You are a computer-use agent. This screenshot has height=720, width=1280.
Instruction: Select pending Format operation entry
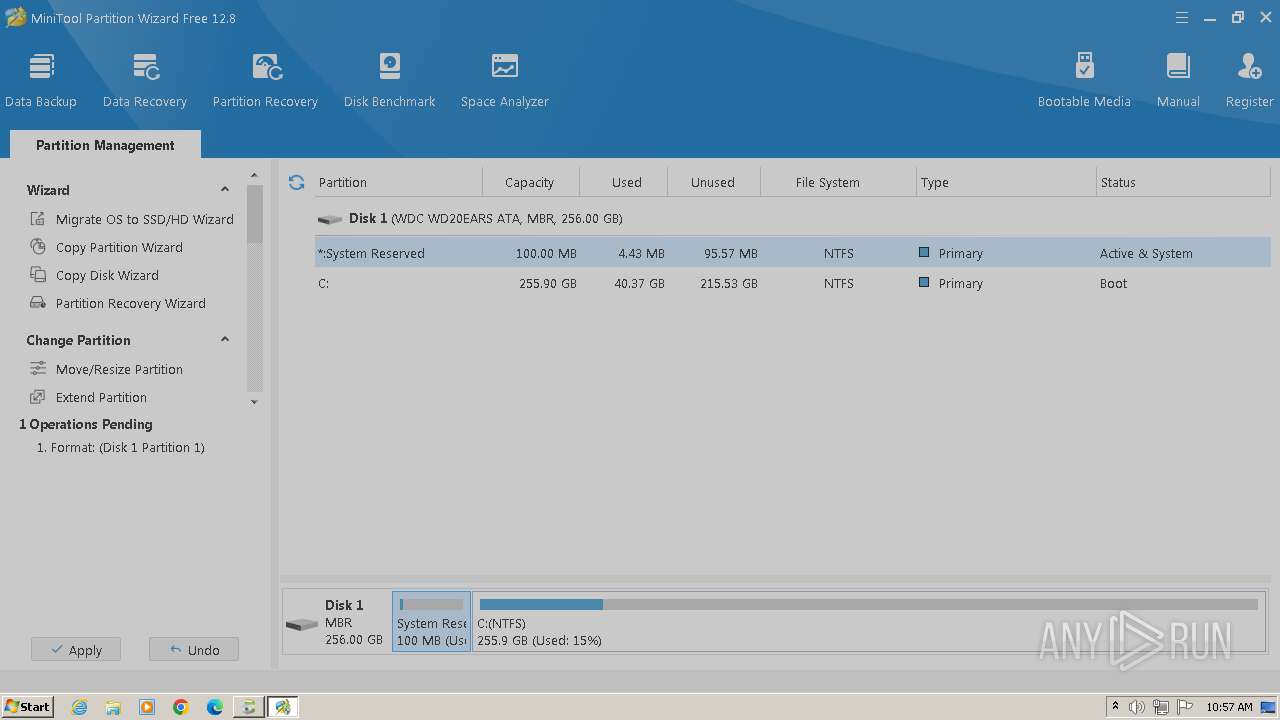coord(120,447)
